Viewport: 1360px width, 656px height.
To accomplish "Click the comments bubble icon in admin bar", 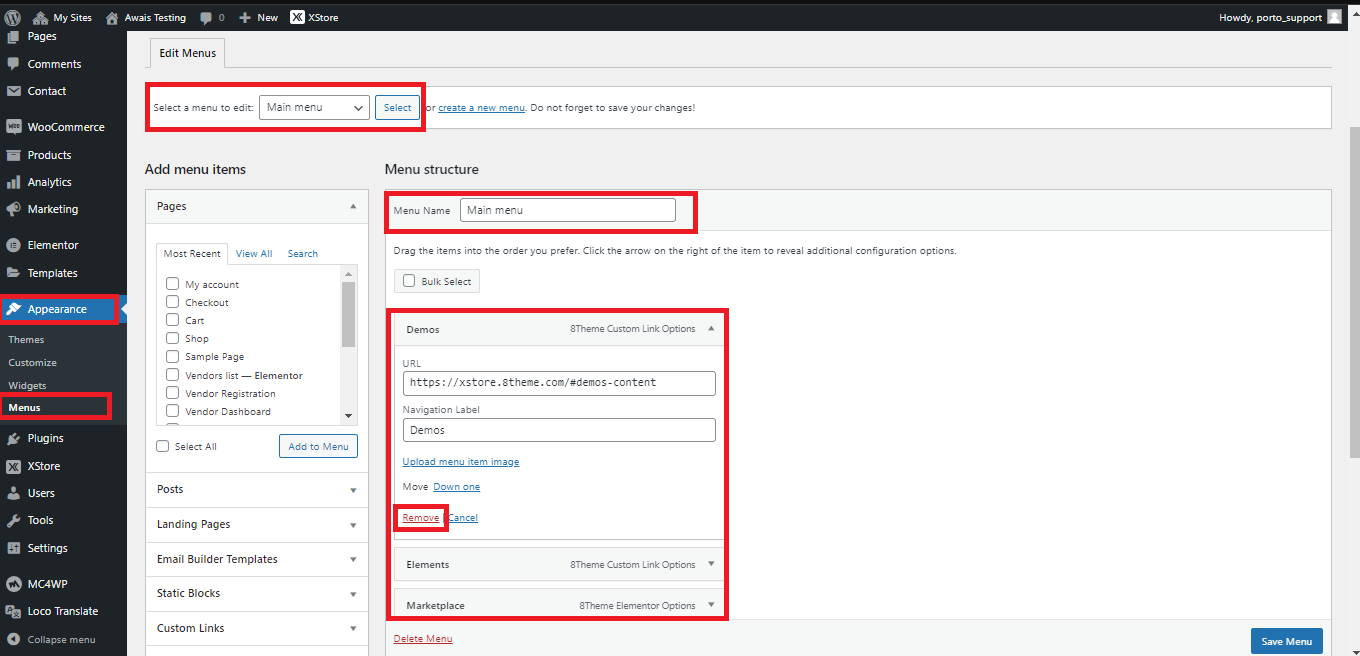I will pyautogui.click(x=205, y=18).
